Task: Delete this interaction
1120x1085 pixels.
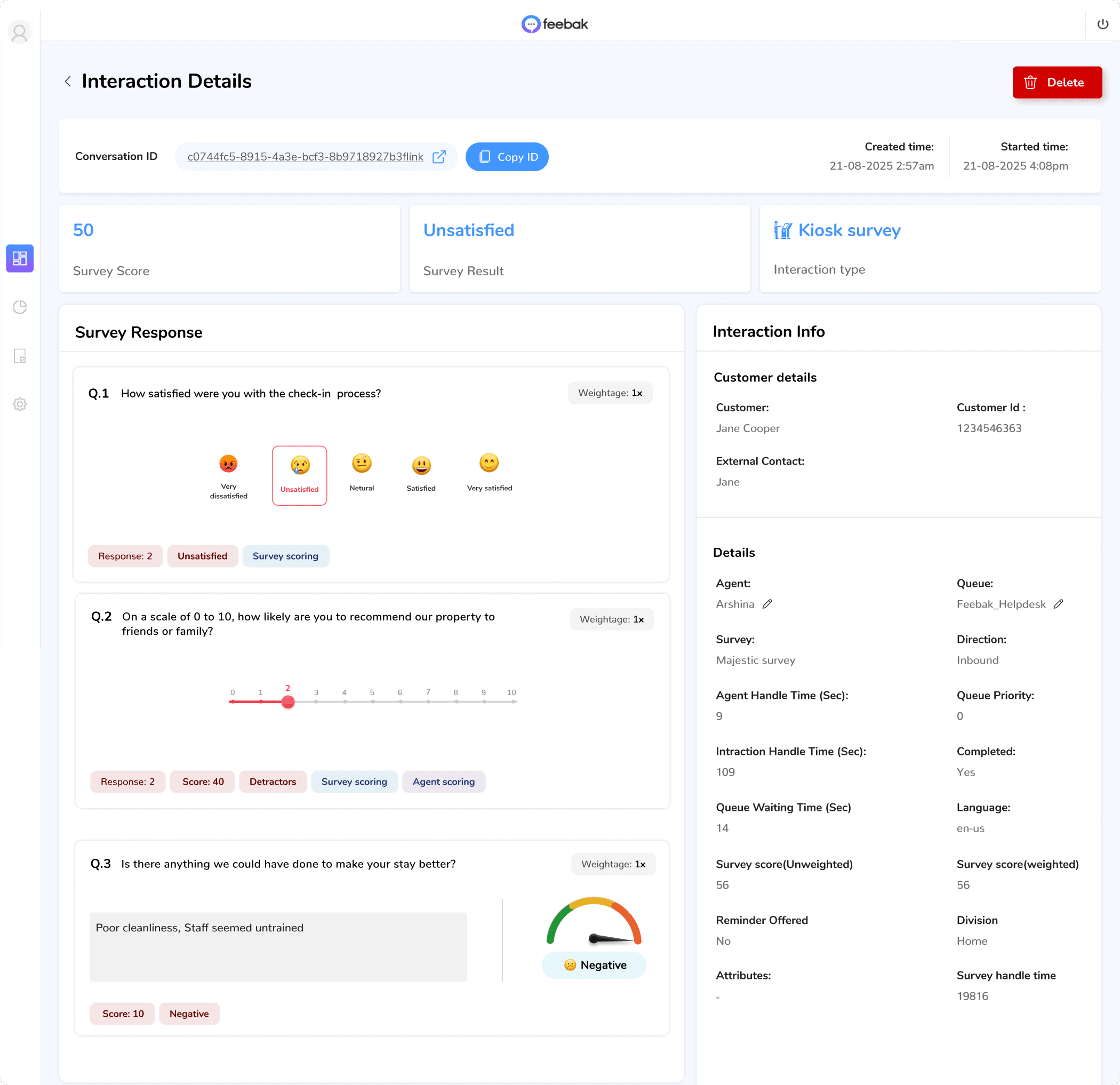Action: coord(1057,82)
